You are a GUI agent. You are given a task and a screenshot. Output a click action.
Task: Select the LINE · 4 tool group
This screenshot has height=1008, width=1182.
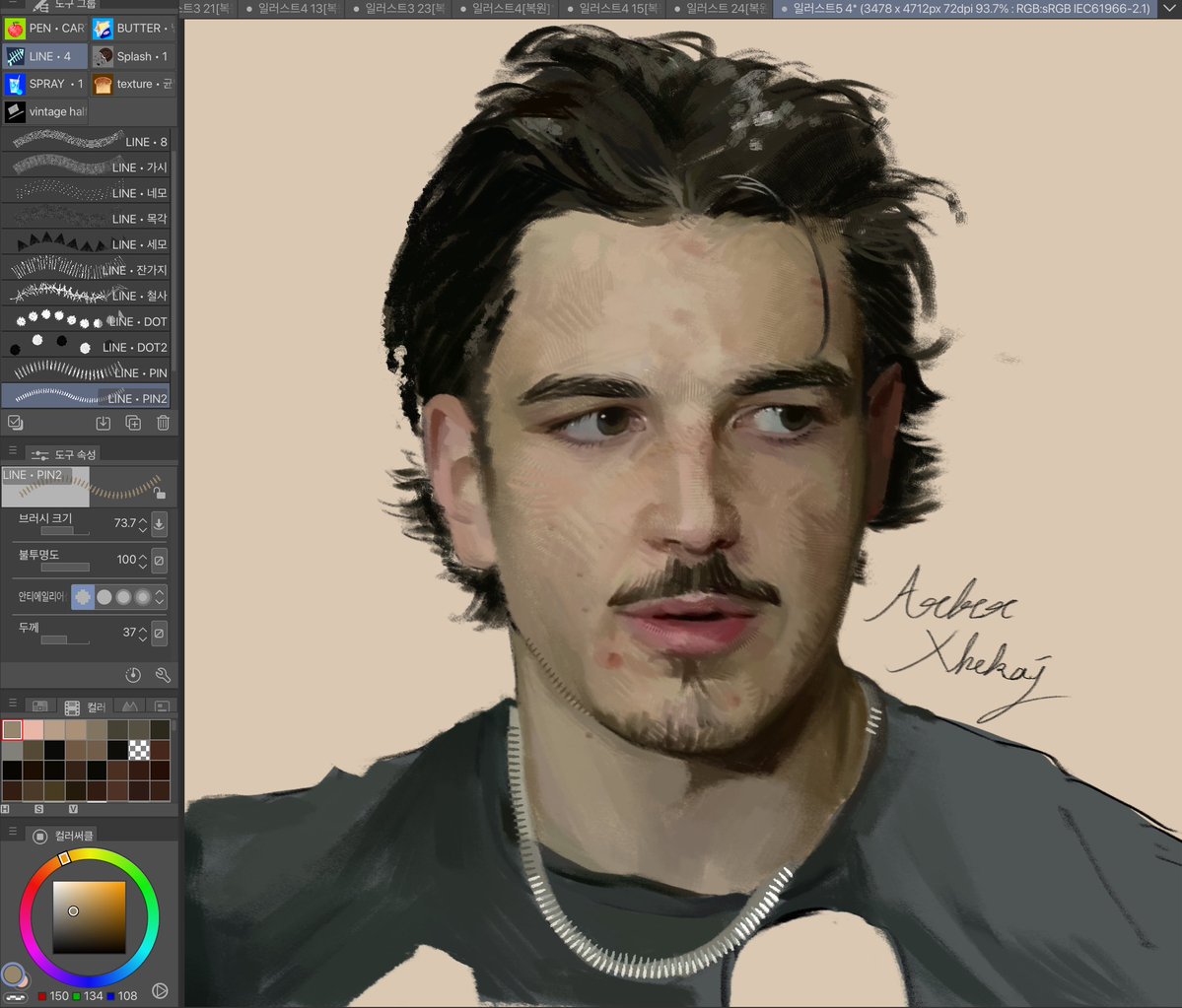[44, 56]
